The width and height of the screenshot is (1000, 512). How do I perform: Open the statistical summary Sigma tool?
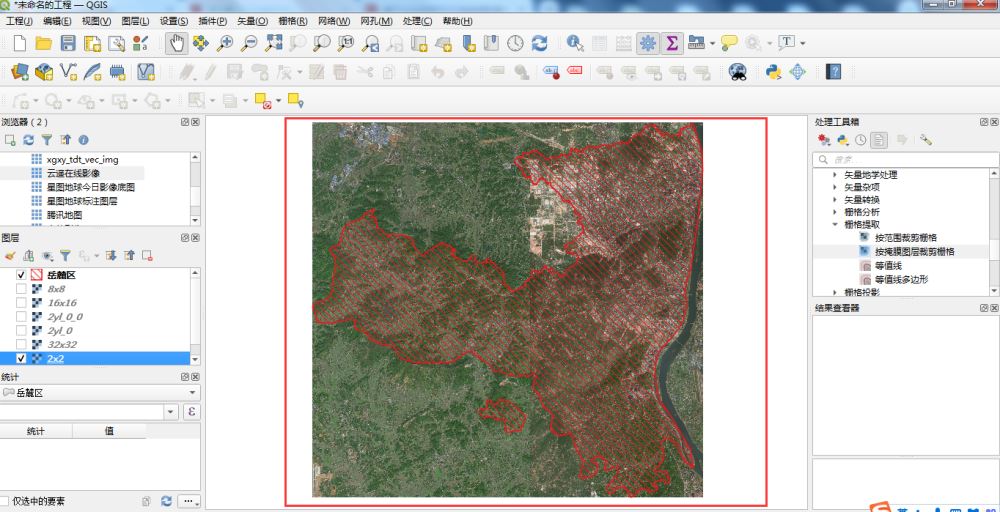pos(671,43)
